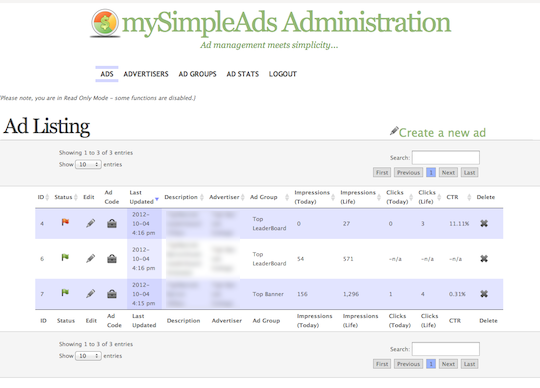The height and width of the screenshot is (388, 540).
Task: Click the top First pagination button
Action: 382,172
